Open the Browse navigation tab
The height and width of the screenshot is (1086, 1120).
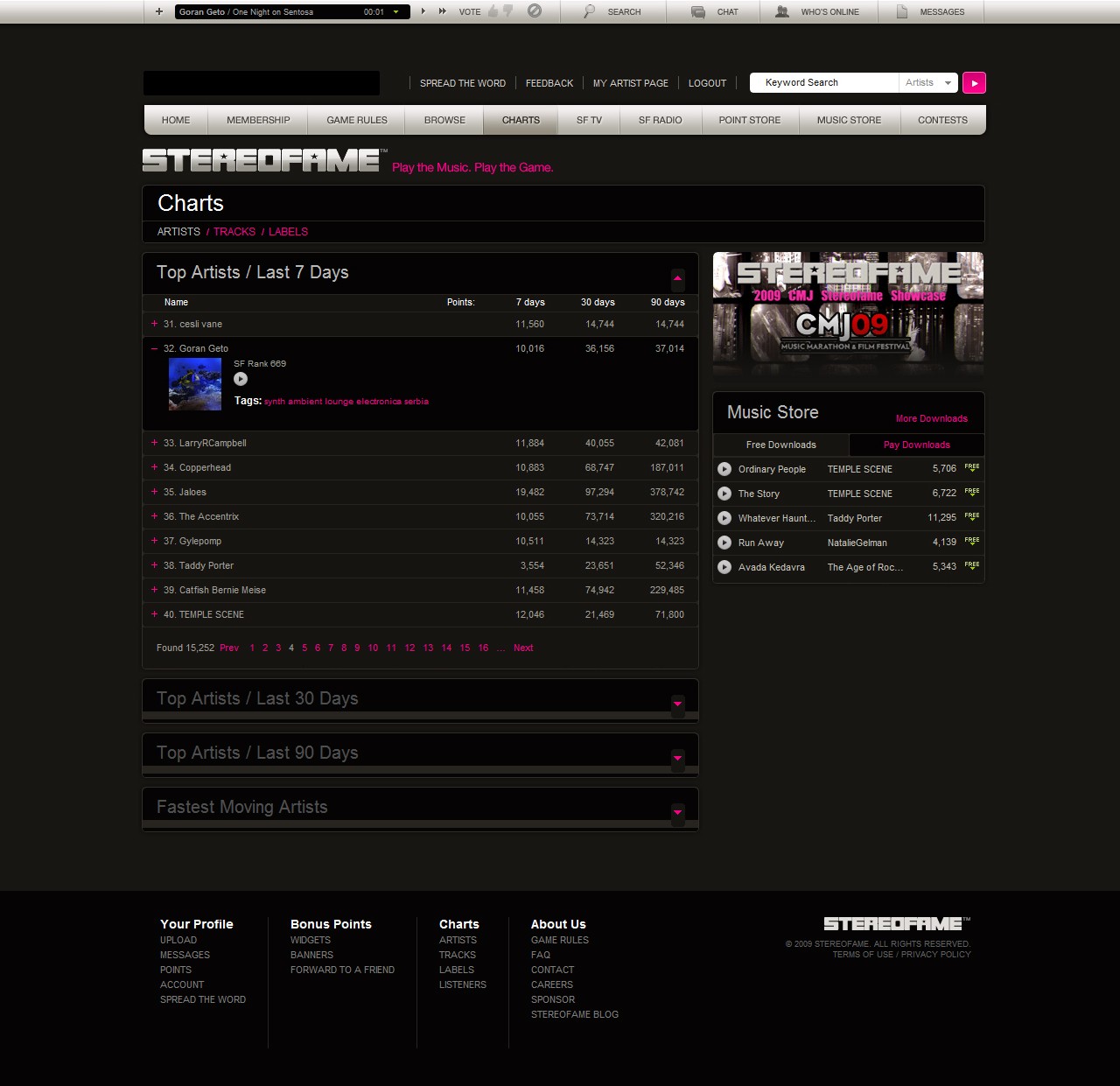pos(444,120)
